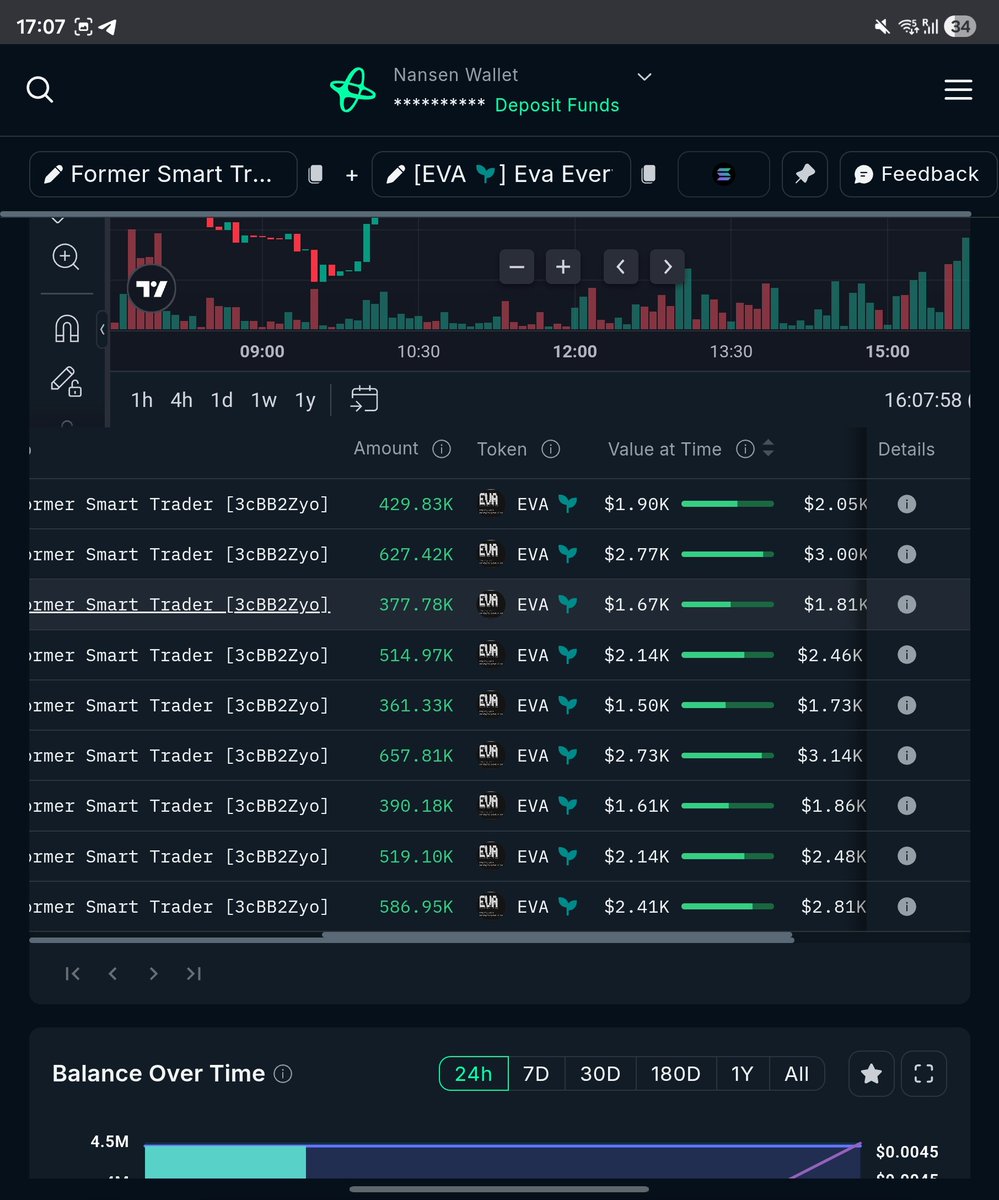Pin the current view using pin icon
Viewport: 999px width, 1200px height.
(804, 173)
